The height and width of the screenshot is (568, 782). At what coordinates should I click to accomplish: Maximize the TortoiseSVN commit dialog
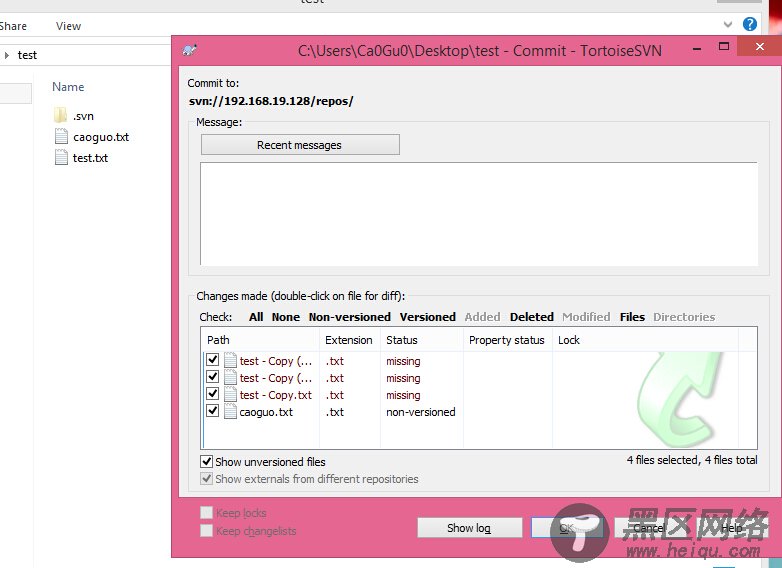(724, 47)
